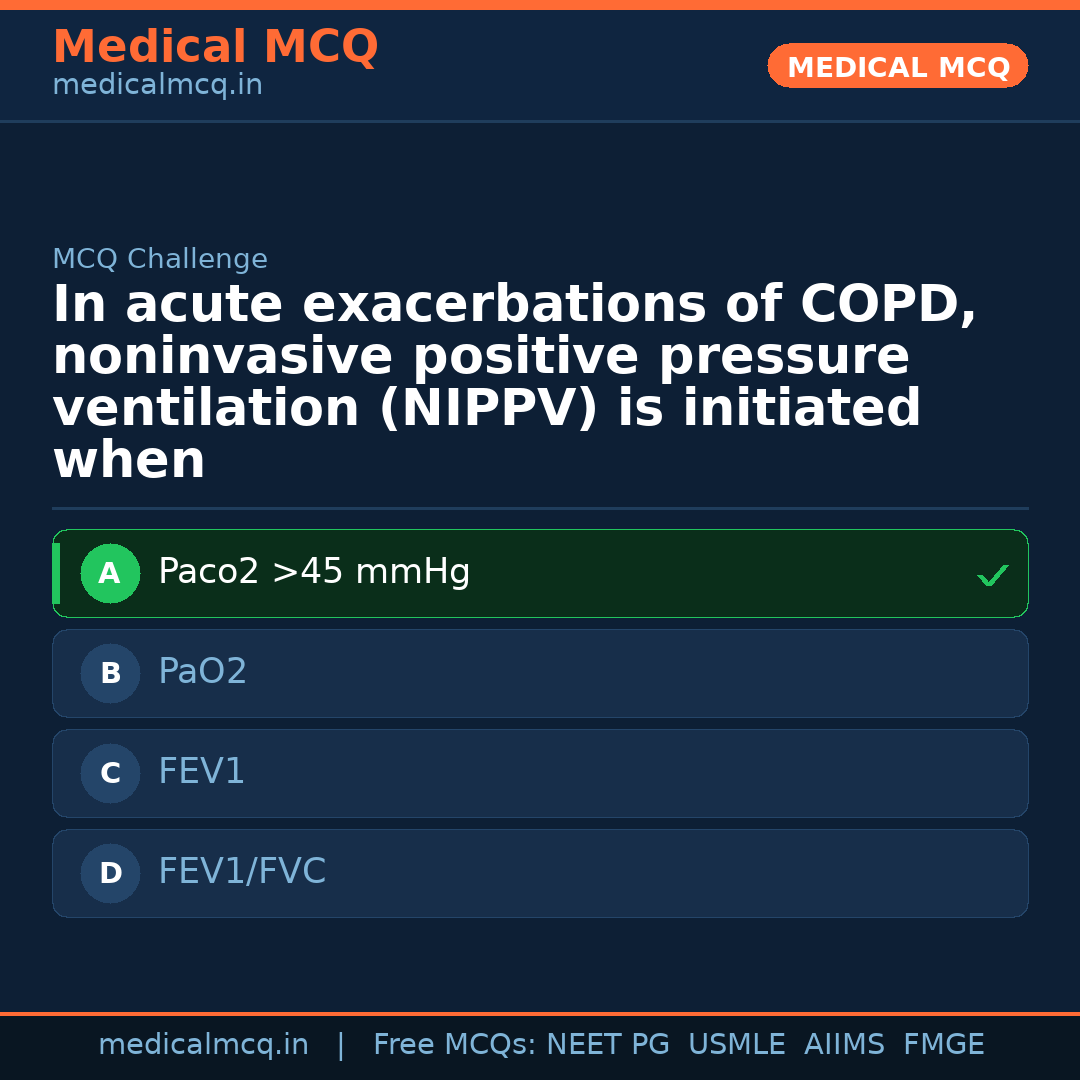Screen dimensions: 1080x1080
Task: Select the Paco2 >45 mmHg answer text
Action: click(x=314, y=573)
